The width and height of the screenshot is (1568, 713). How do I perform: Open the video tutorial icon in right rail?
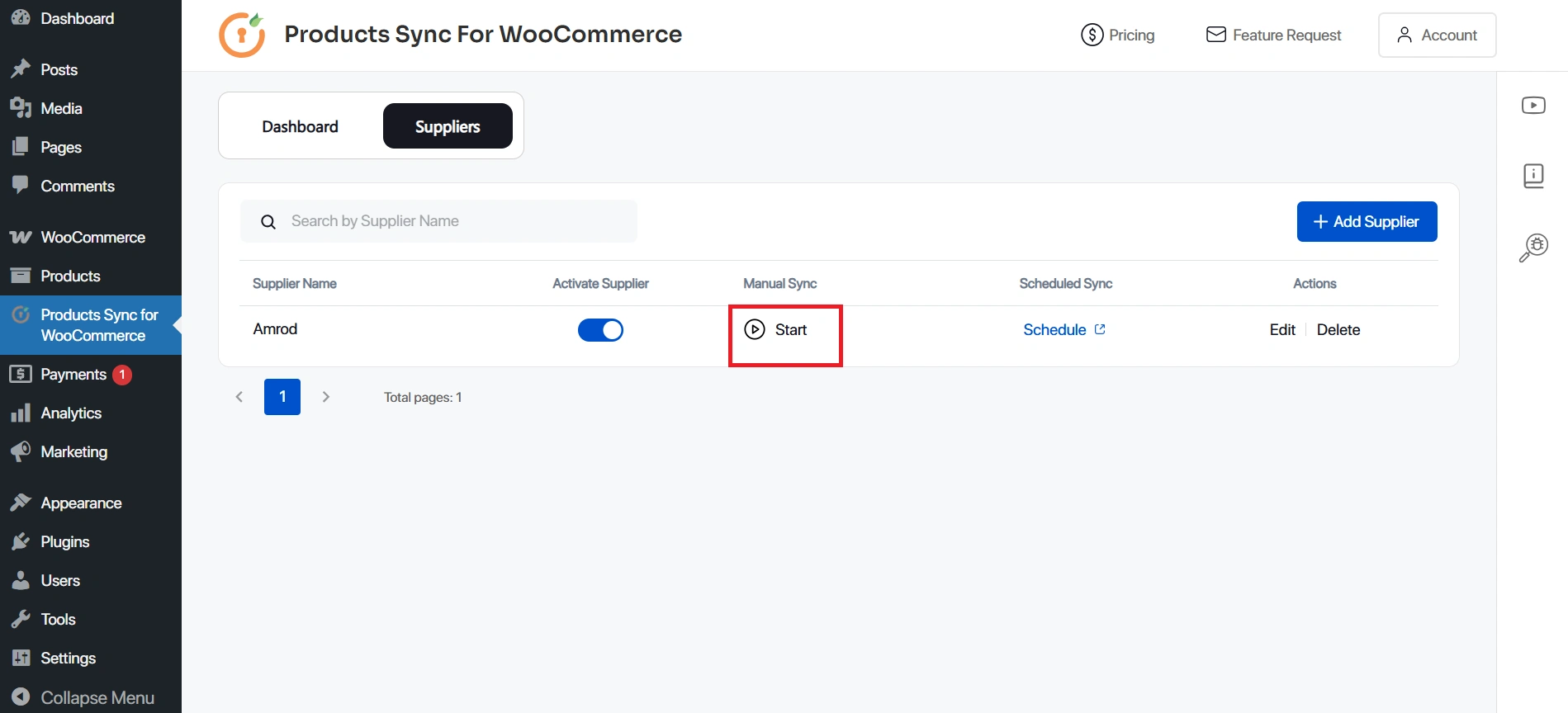click(x=1533, y=106)
